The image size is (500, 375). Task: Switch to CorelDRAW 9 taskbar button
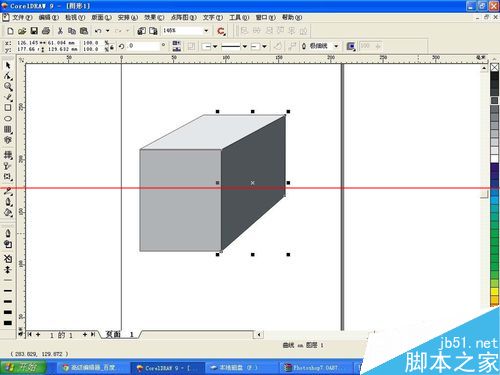pyautogui.click(x=168, y=368)
